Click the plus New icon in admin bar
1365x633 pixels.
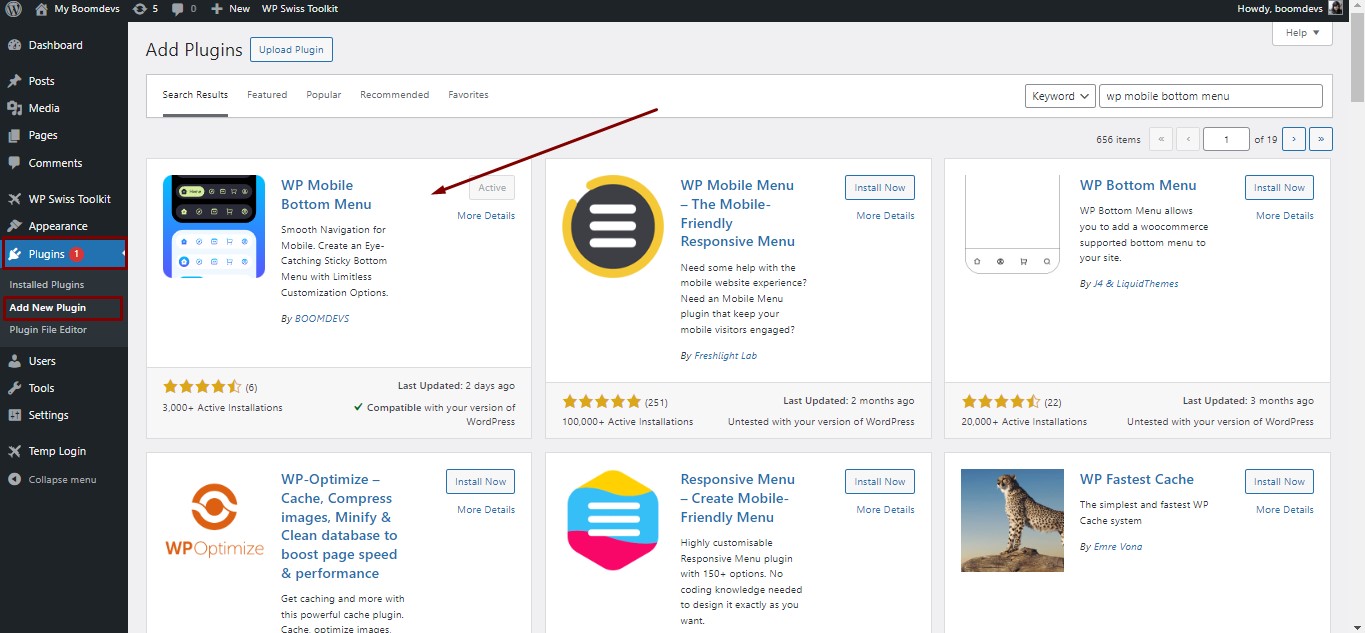click(216, 8)
